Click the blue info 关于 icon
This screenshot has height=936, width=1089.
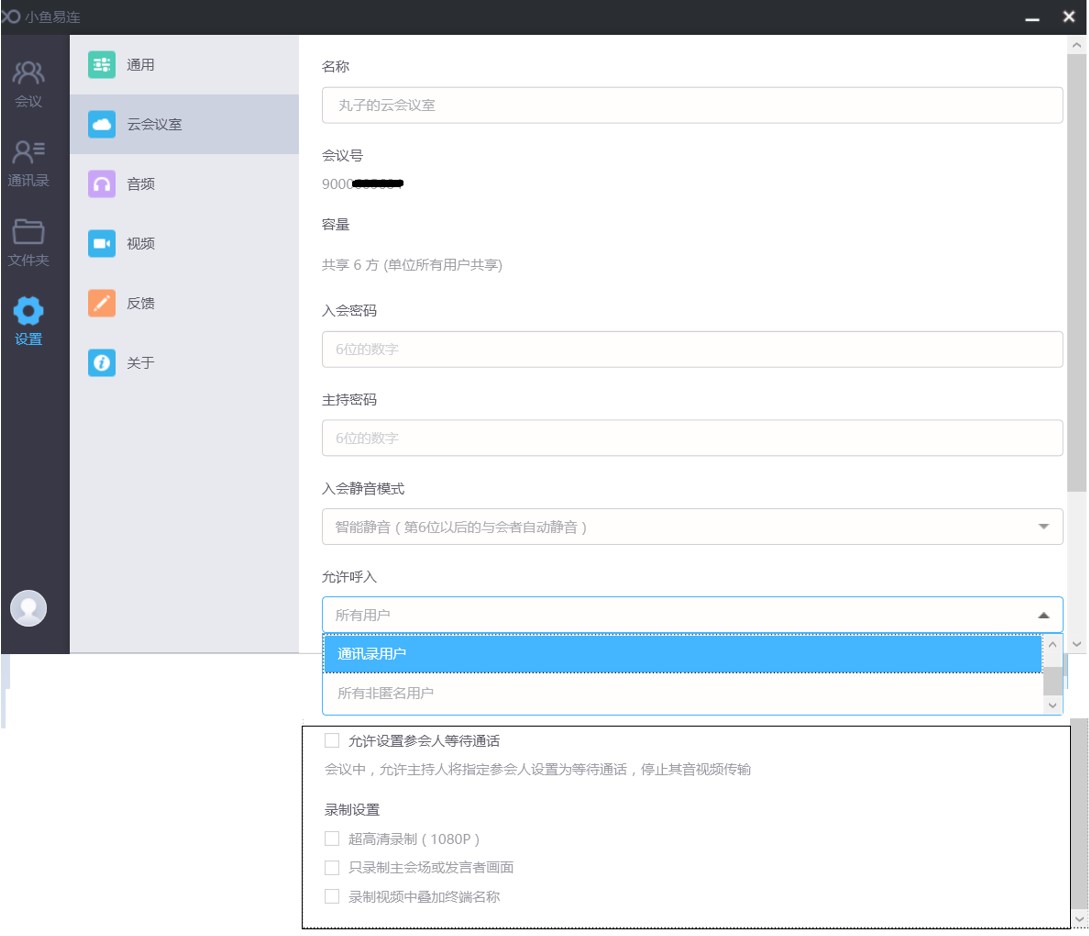click(x=102, y=362)
